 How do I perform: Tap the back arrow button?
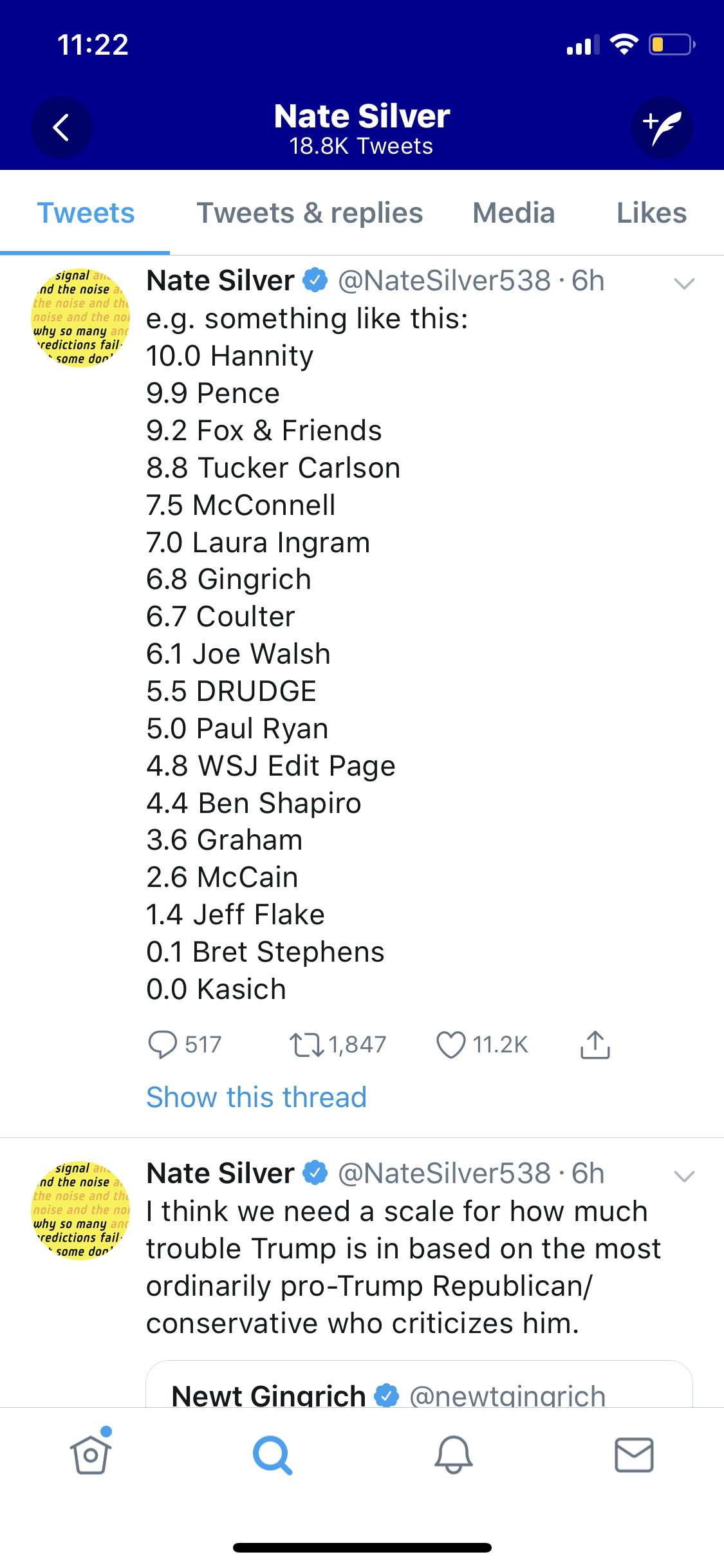point(61,127)
